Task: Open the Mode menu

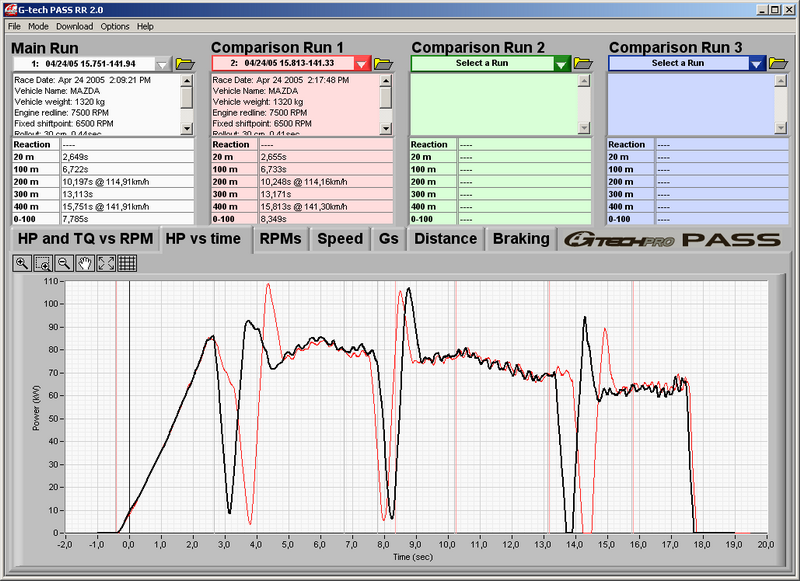Action: tap(38, 27)
